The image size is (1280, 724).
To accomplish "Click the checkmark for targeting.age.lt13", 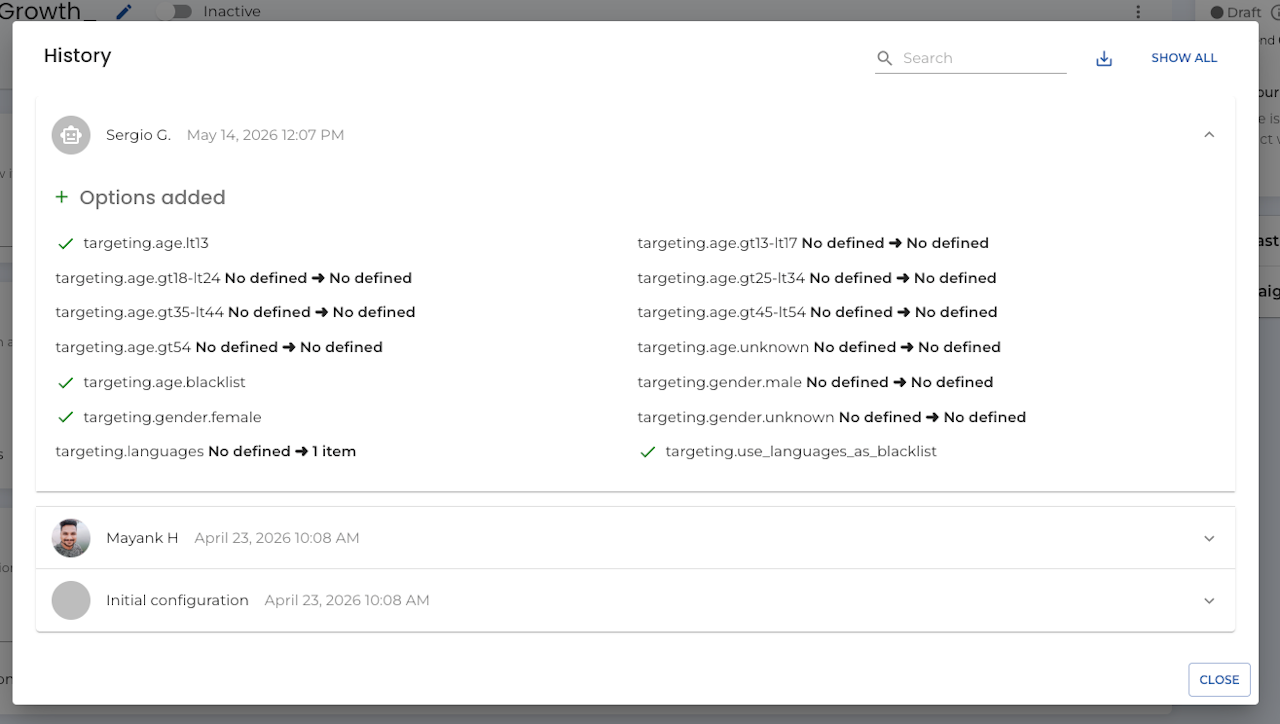I will click(66, 243).
